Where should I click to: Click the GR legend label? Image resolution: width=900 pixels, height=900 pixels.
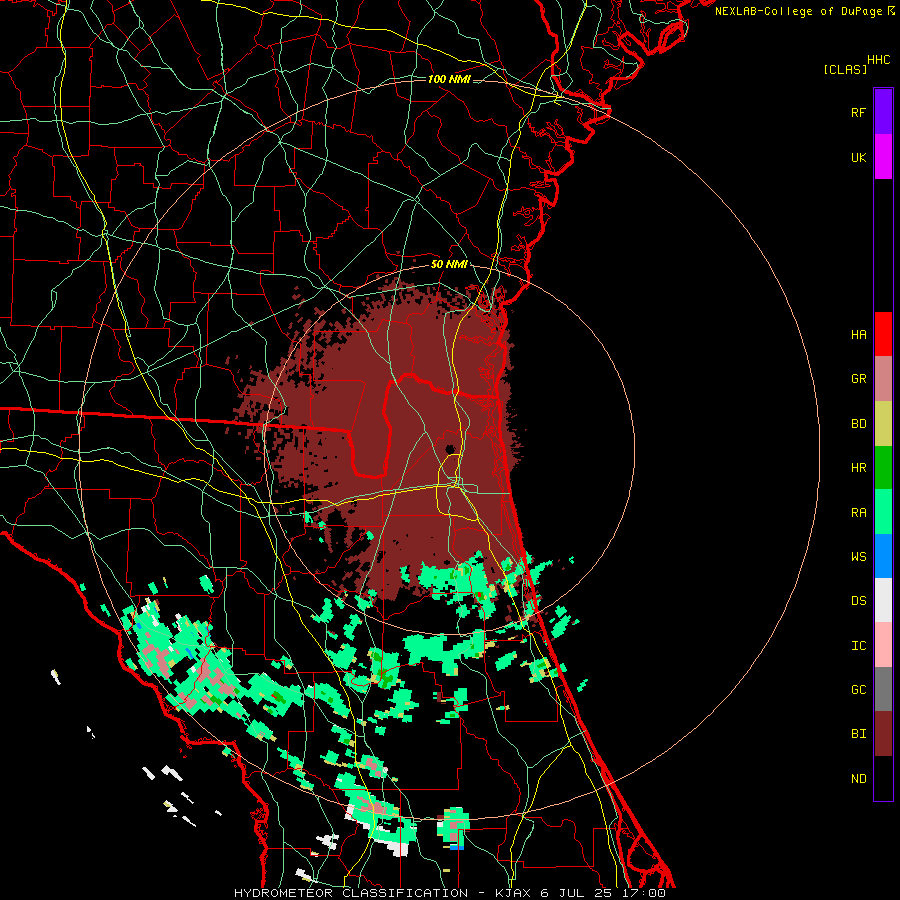pyautogui.click(x=858, y=379)
